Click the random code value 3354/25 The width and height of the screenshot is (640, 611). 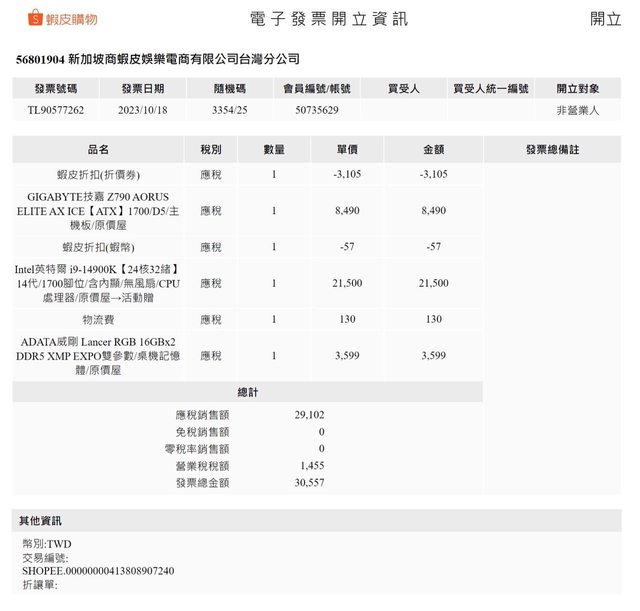click(x=230, y=110)
